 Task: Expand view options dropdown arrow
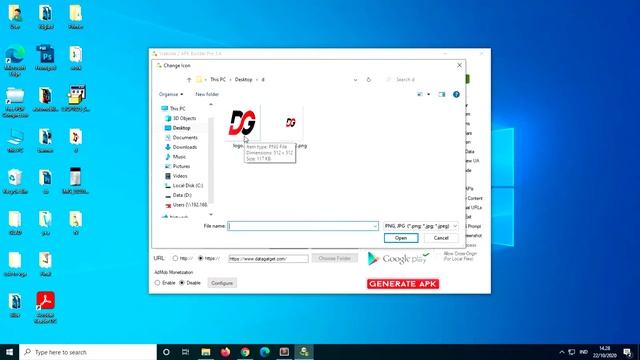click(429, 94)
